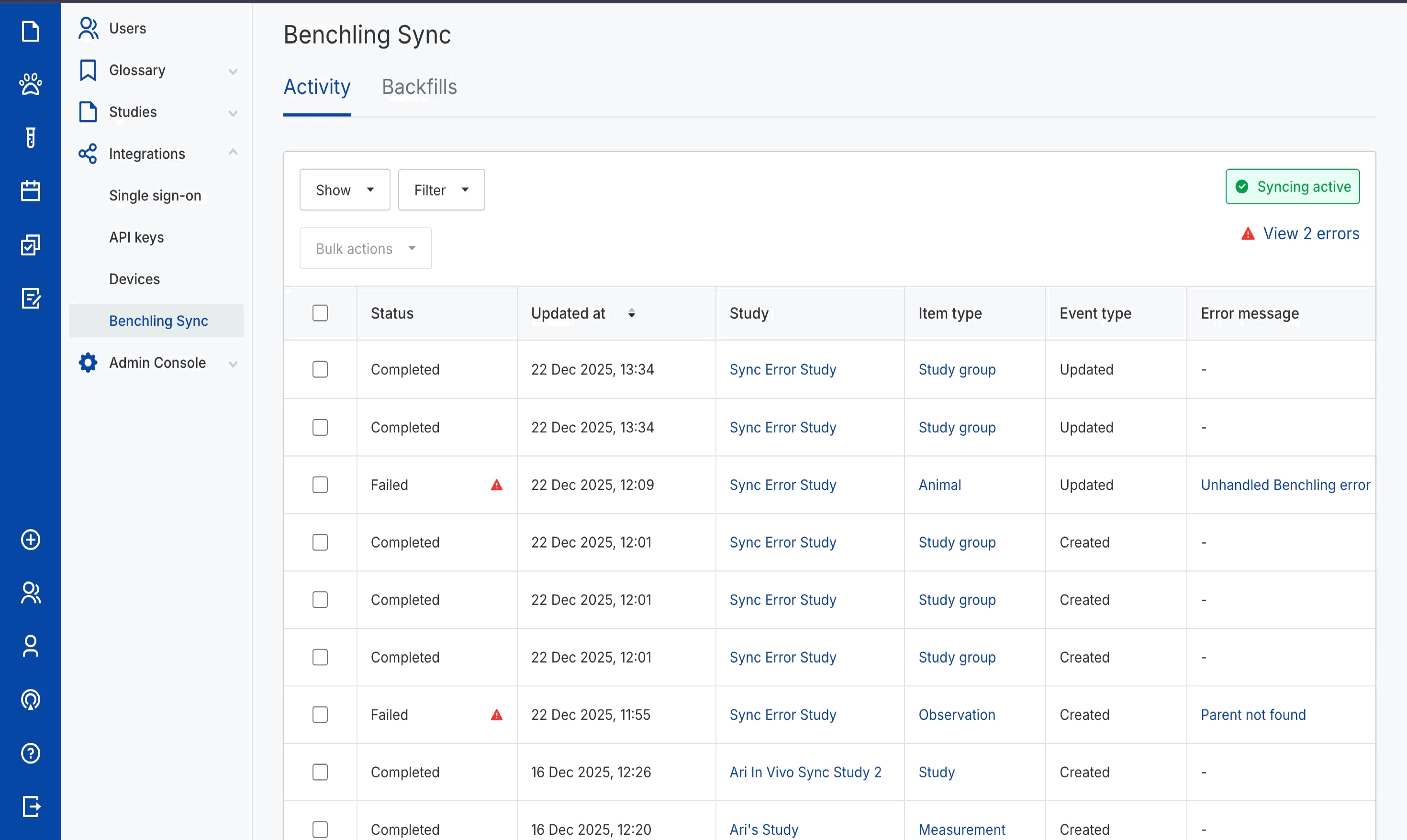
Task: Open the paw print animals icon
Action: coord(31,84)
